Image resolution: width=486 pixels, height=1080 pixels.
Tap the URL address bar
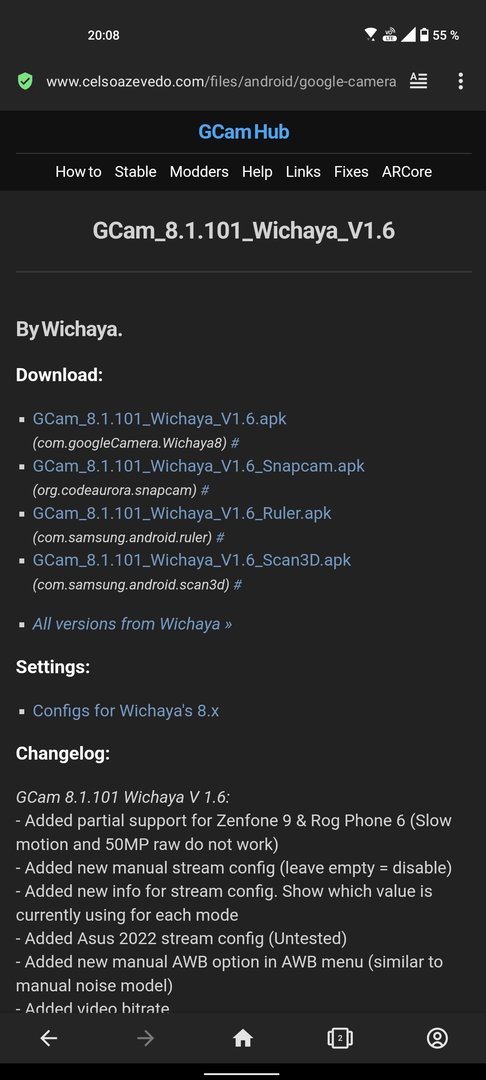point(220,81)
